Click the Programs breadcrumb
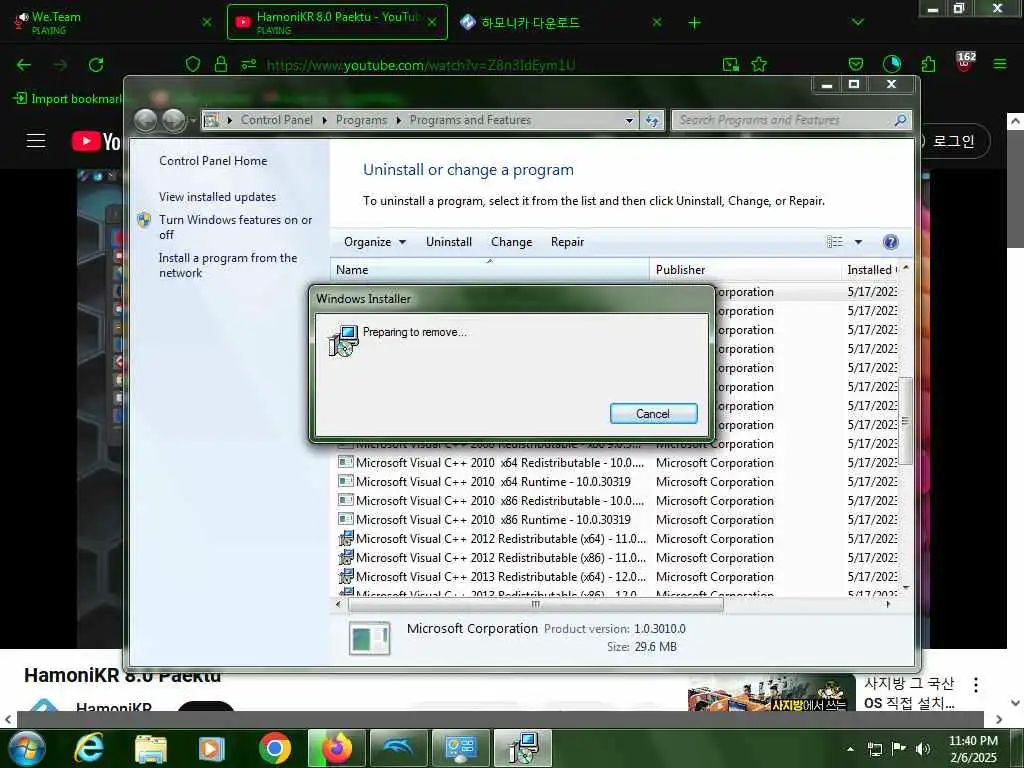1024x768 pixels. click(x=361, y=120)
